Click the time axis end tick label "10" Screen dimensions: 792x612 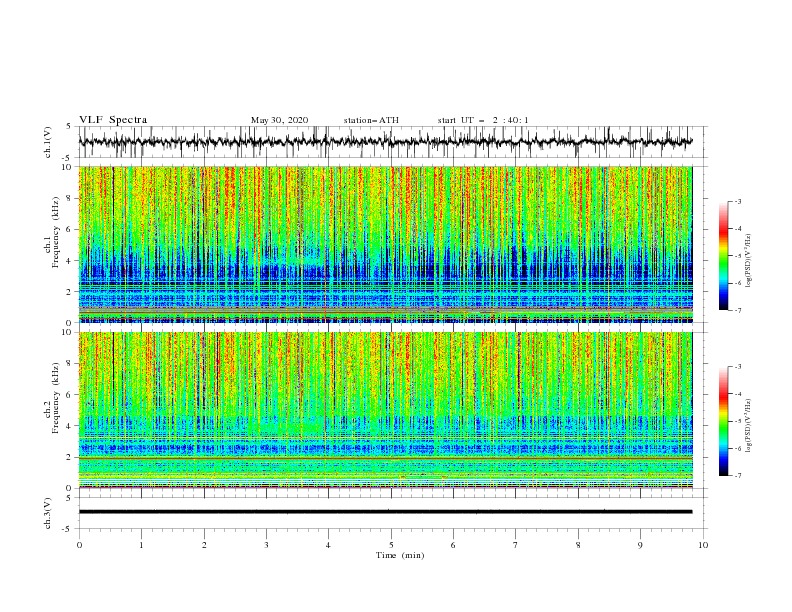[703, 545]
